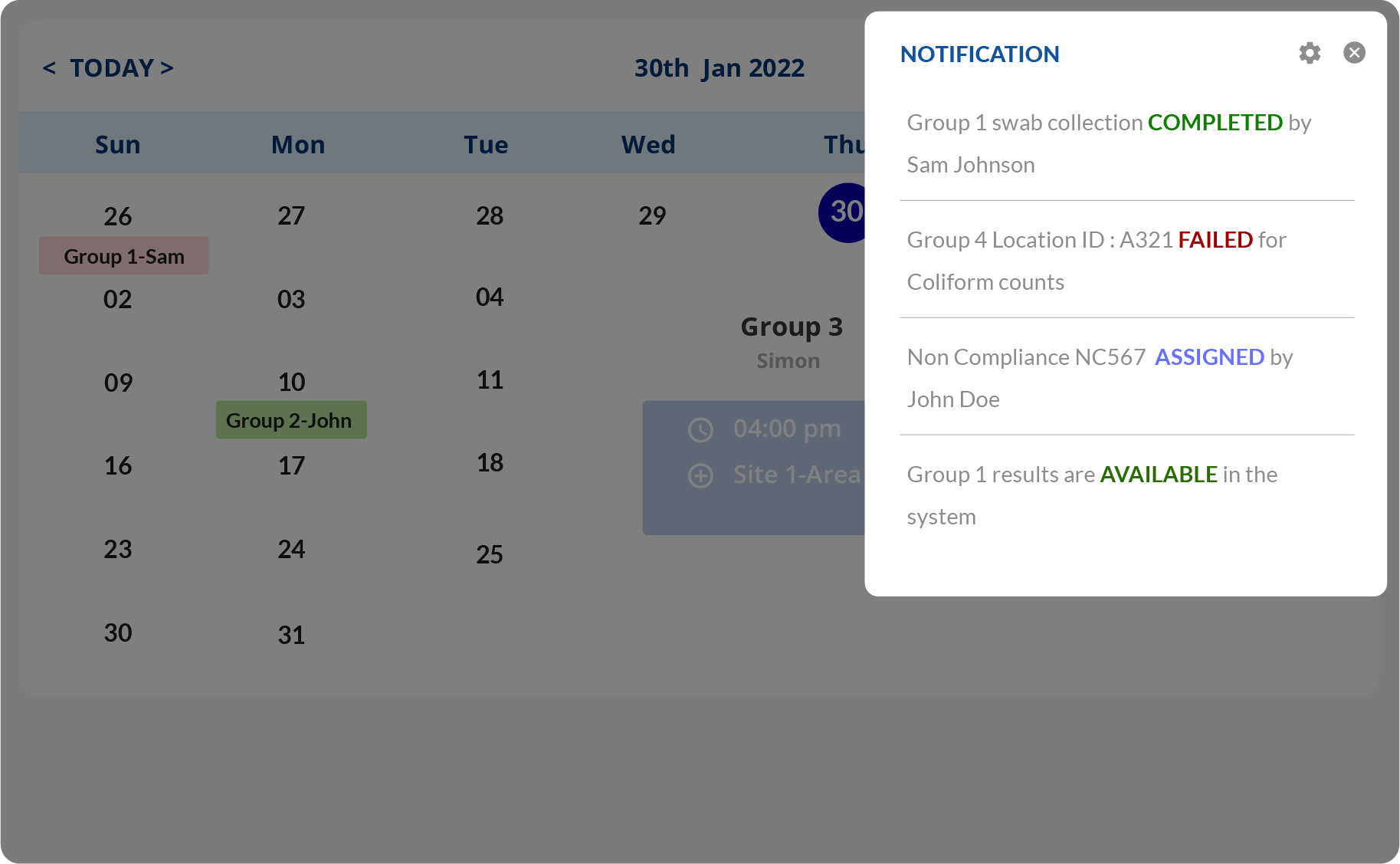Open Group 1 results AVAILABLE notification
Viewport: 1400px width, 864px height.
(x=1091, y=495)
